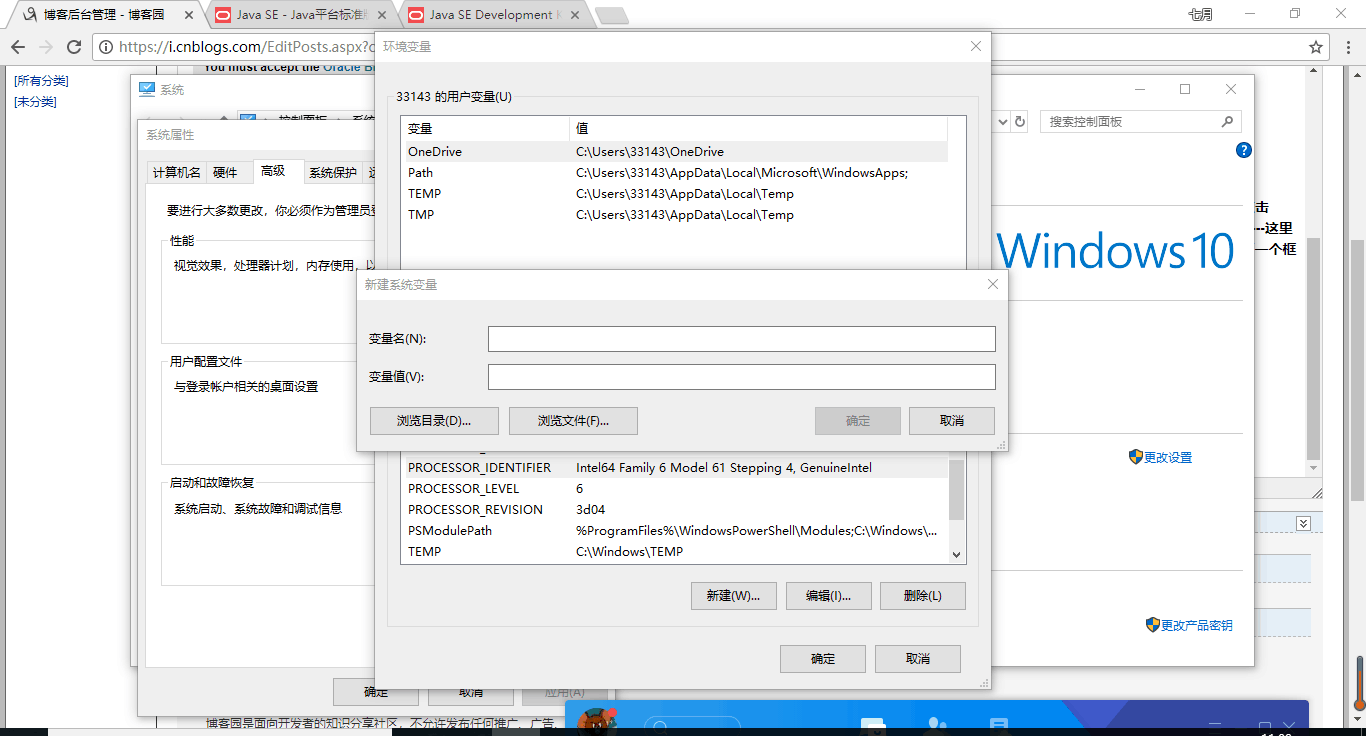Click the browser forward arrow
The height and width of the screenshot is (736, 1366).
coord(45,47)
